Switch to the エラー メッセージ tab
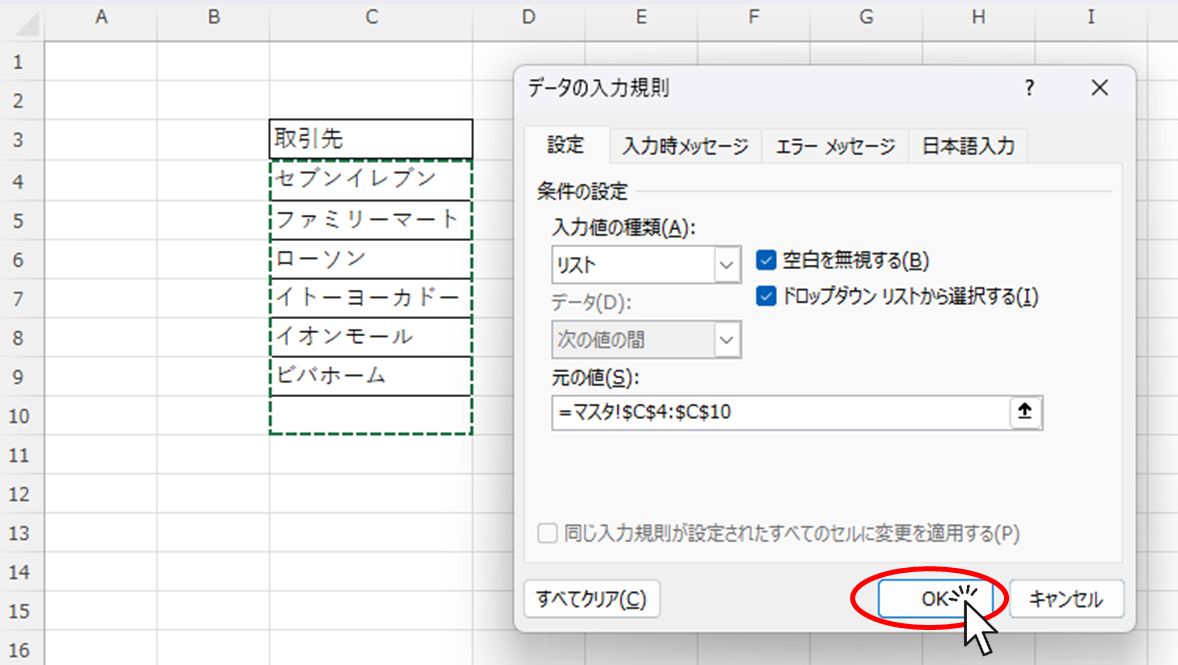Viewport: 1178px width, 665px height. coord(835,146)
